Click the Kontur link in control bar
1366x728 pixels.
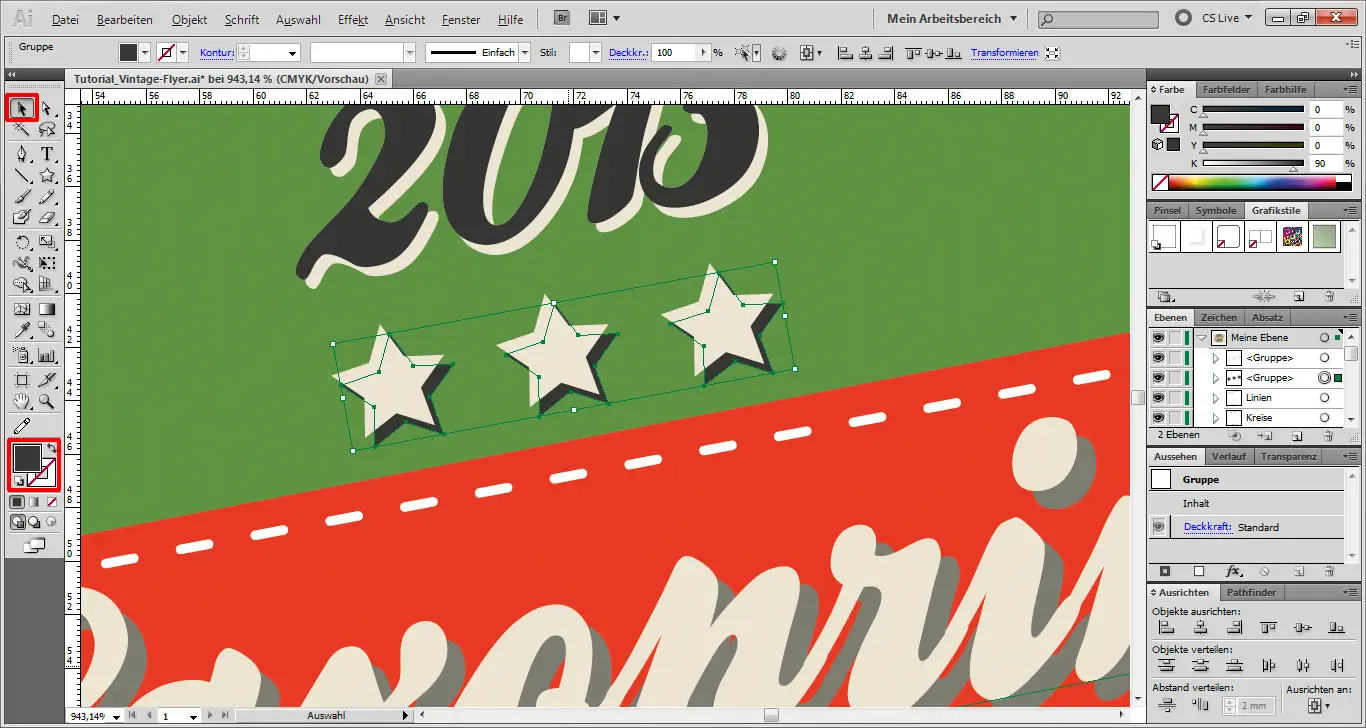pos(215,53)
